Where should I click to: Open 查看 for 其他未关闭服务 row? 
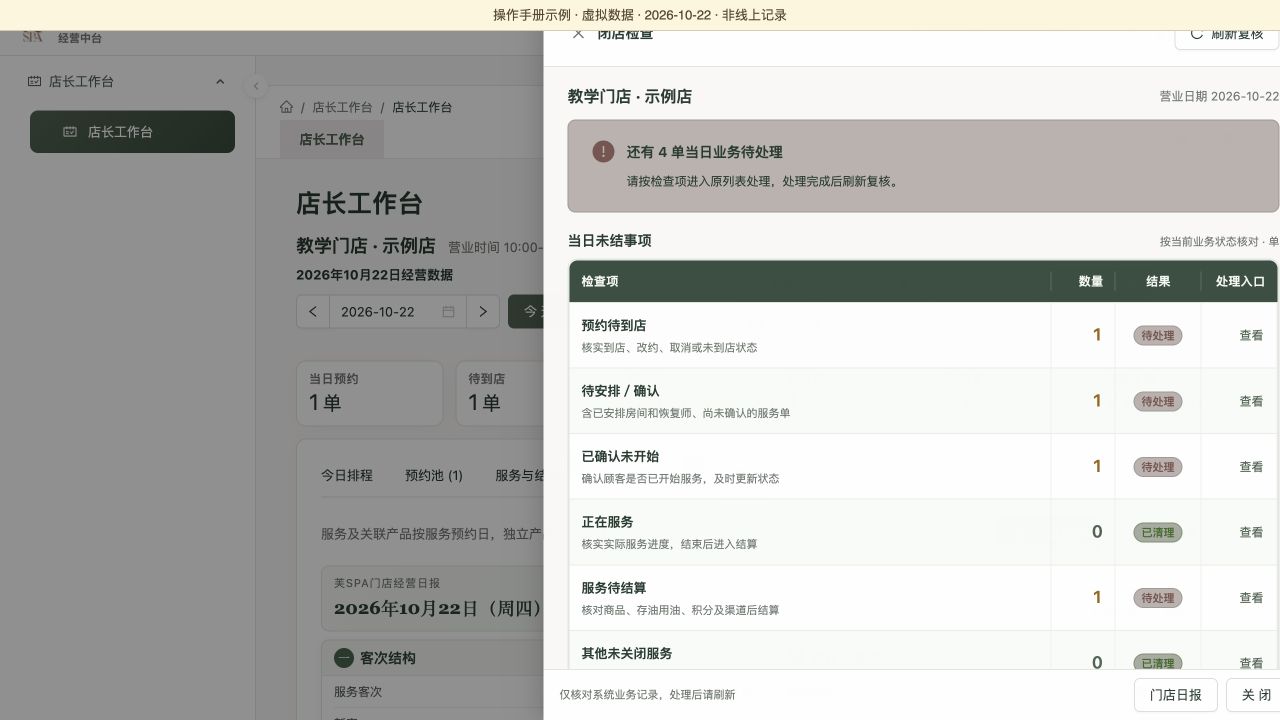tap(1251, 663)
